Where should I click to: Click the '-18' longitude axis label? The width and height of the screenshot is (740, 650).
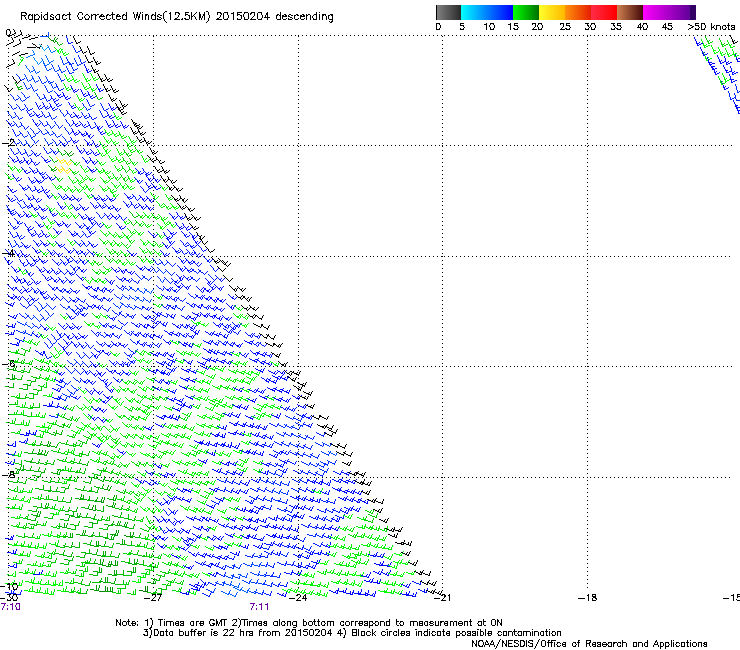point(588,598)
